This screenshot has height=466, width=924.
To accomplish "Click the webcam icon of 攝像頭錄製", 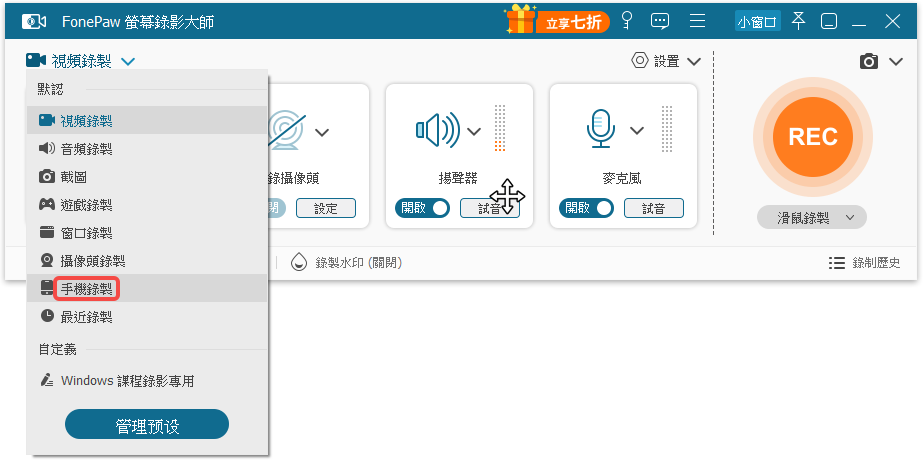I will (x=47, y=260).
